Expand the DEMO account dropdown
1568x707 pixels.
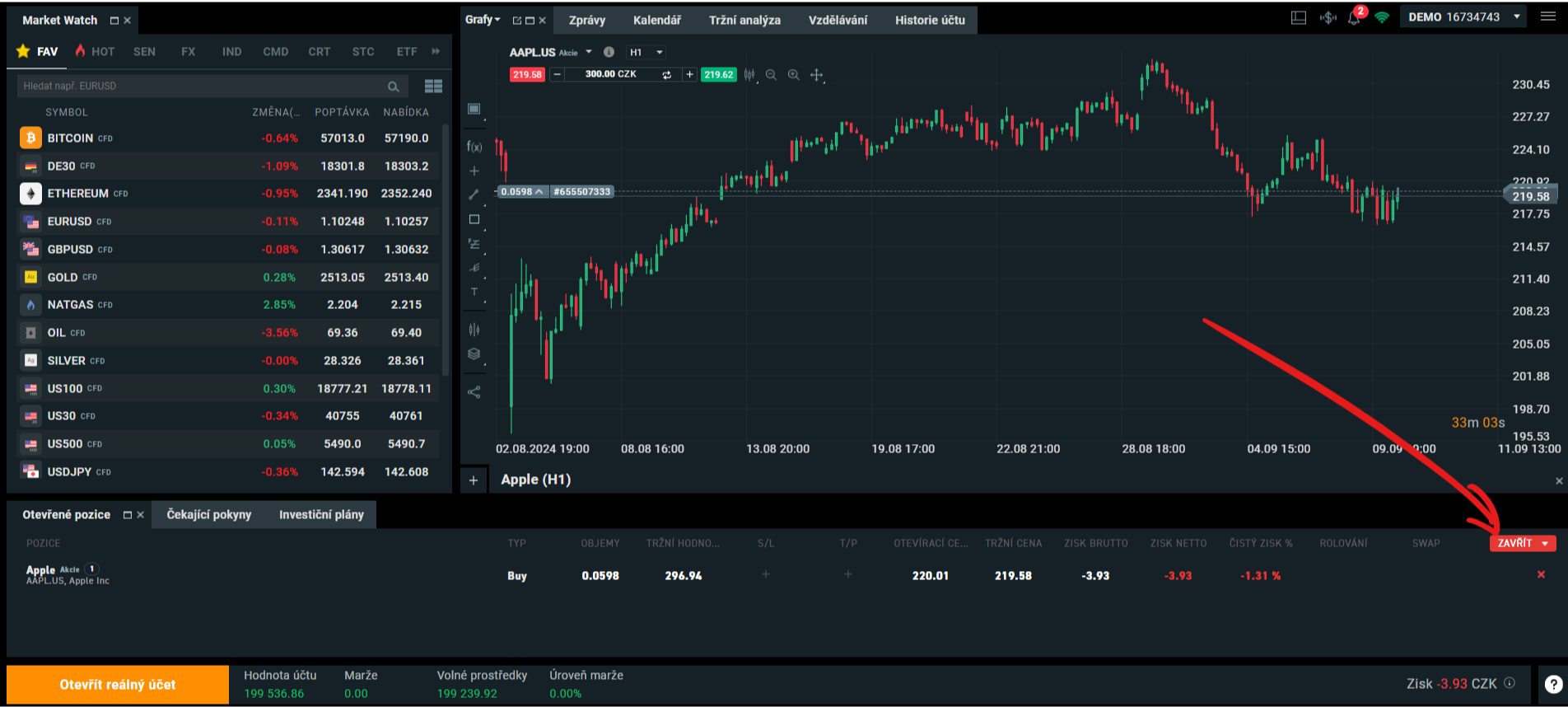coord(1516,17)
